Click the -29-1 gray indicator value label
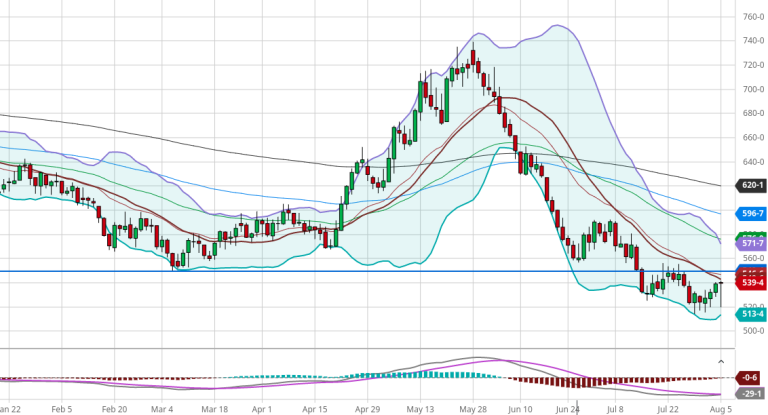The width and height of the screenshot is (768, 415). [x=752, y=396]
